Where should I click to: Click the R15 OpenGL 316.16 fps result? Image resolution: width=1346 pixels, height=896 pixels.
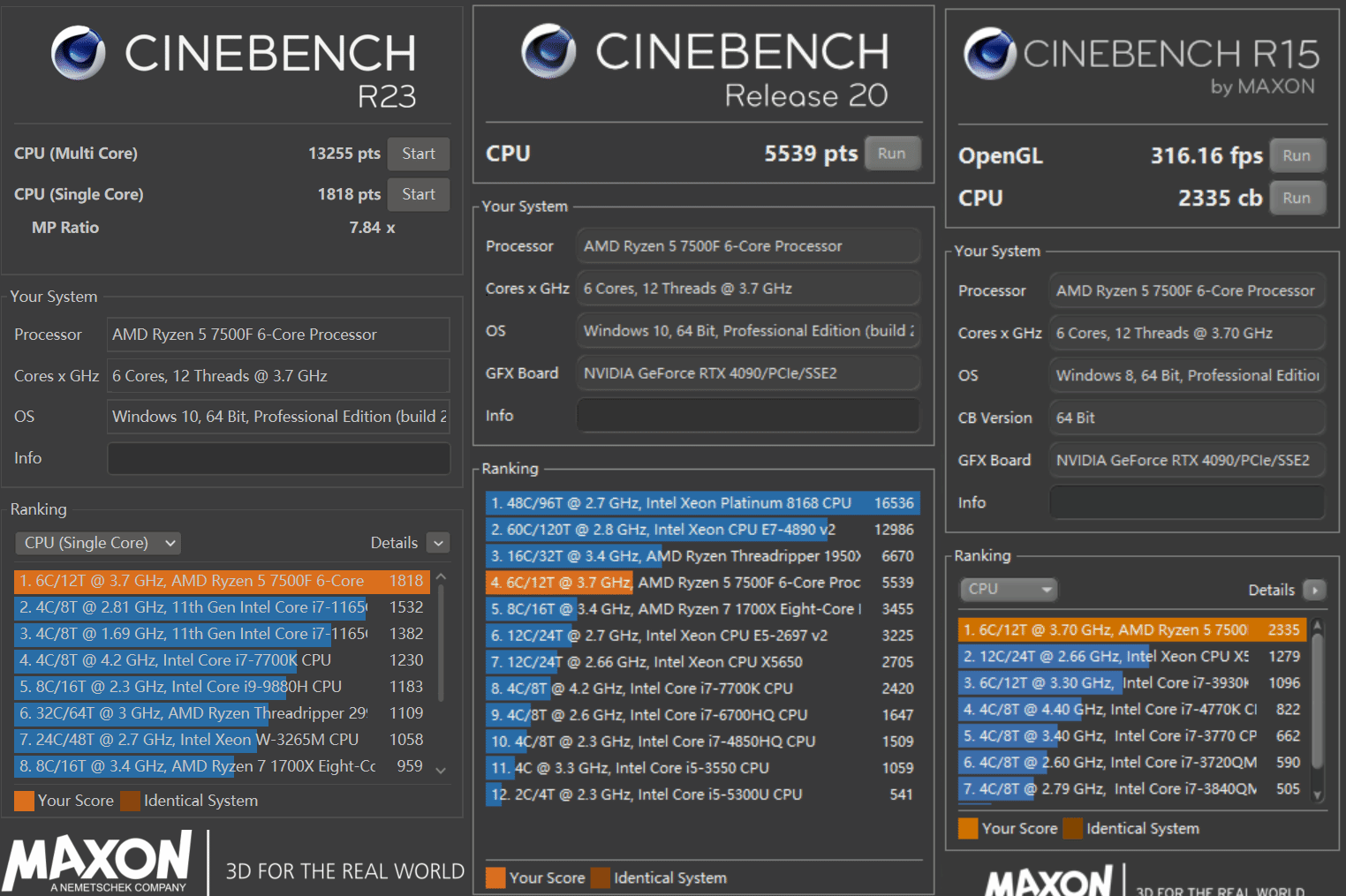1206,156
